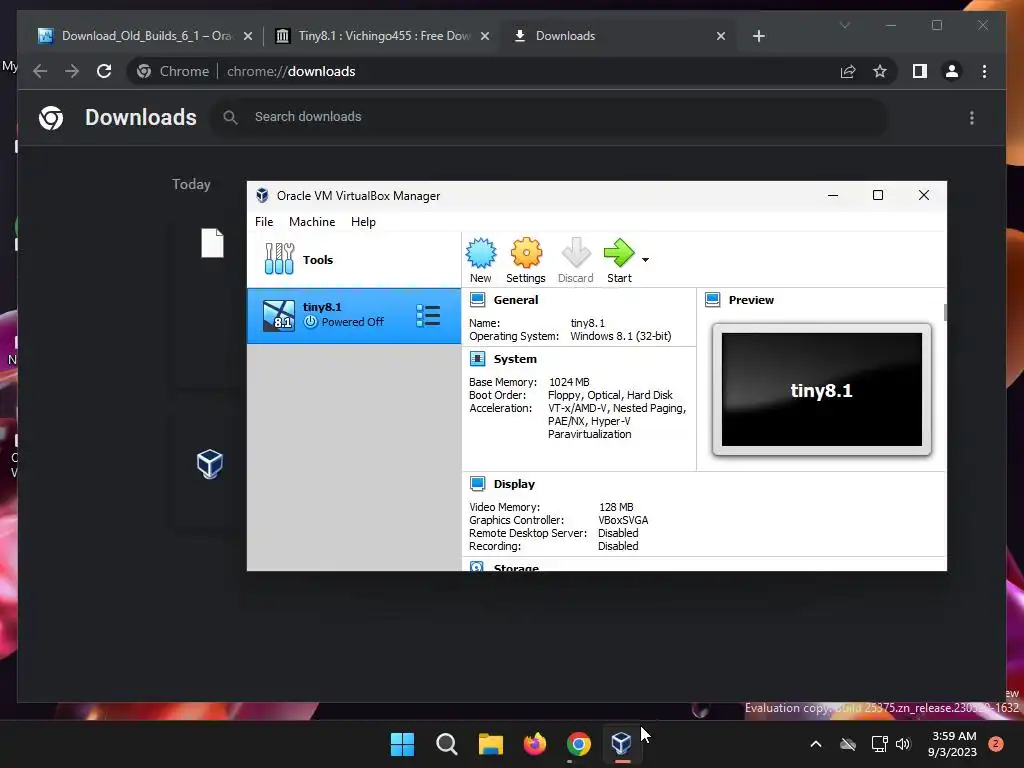Click the details pane vertical scrollbar
The width and height of the screenshot is (1024, 768).
tap(944, 312)
